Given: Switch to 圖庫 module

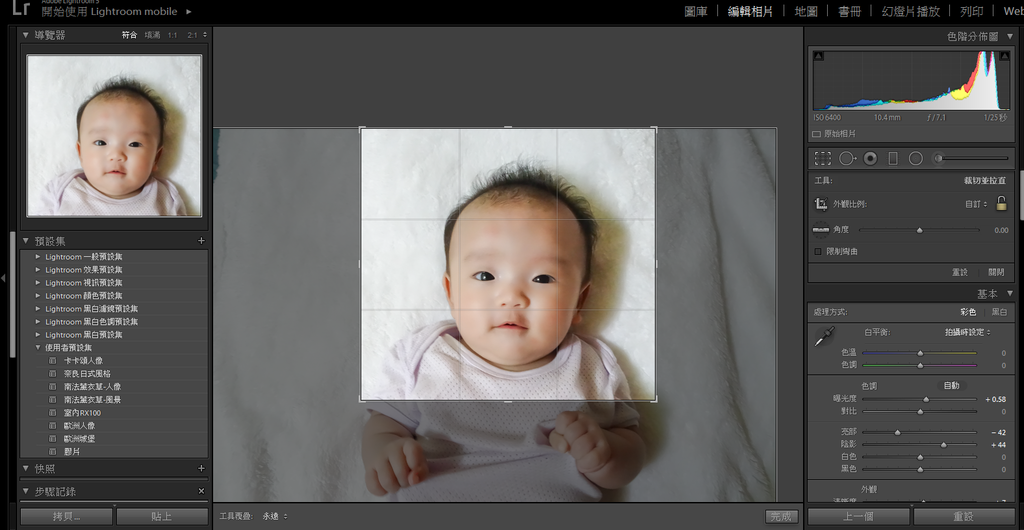Looking at the screenshot, I should pos(696,11).
